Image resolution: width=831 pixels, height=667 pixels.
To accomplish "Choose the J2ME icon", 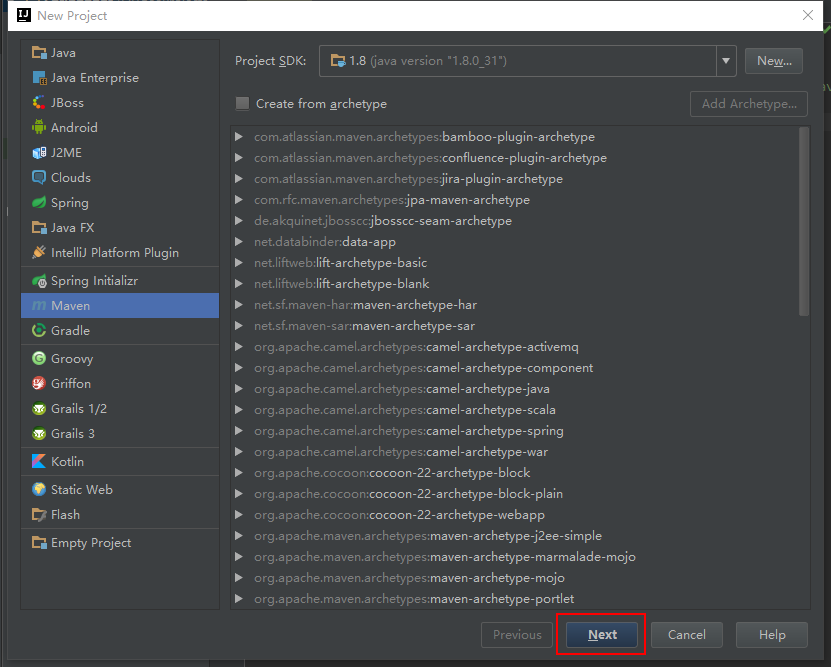I will (39, 153).
